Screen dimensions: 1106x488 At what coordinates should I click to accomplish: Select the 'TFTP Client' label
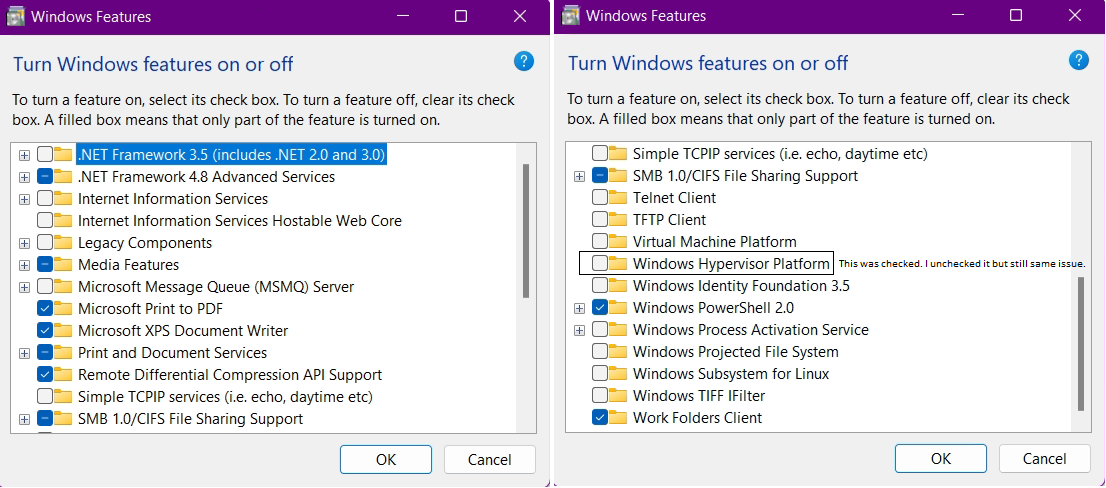coord(669,219)
